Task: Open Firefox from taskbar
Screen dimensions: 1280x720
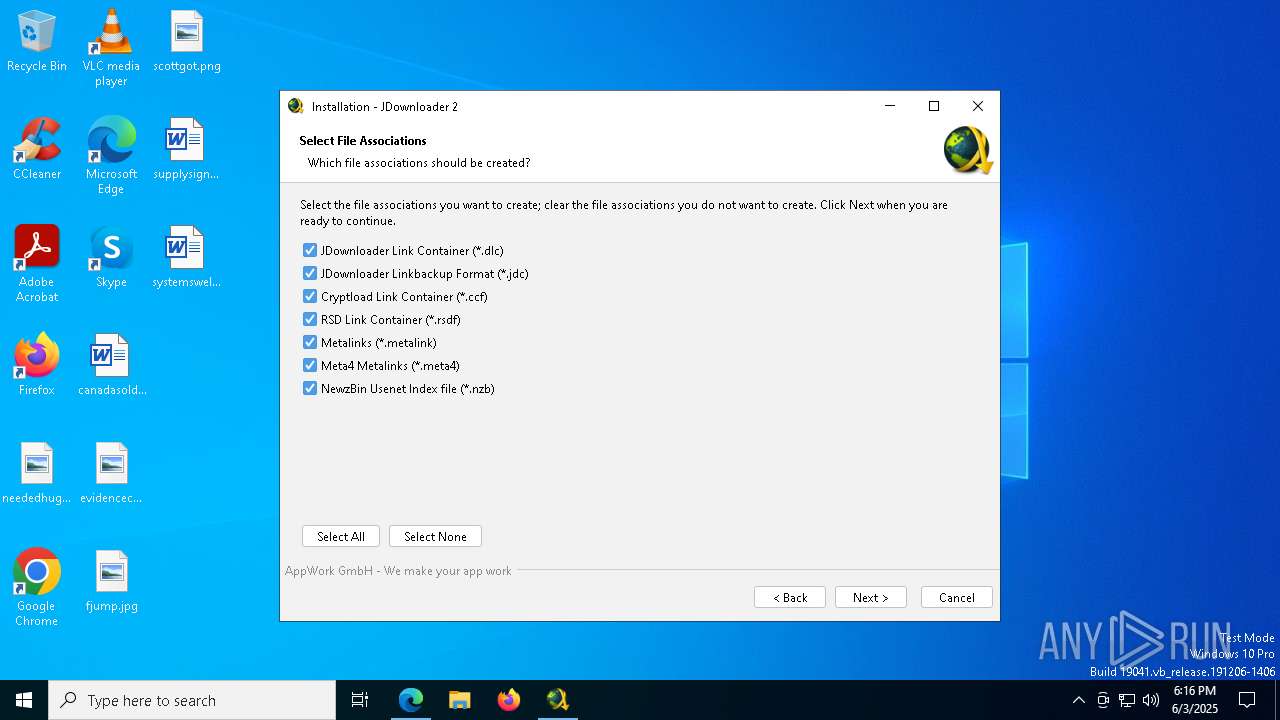Action: [x=509, y=700]
